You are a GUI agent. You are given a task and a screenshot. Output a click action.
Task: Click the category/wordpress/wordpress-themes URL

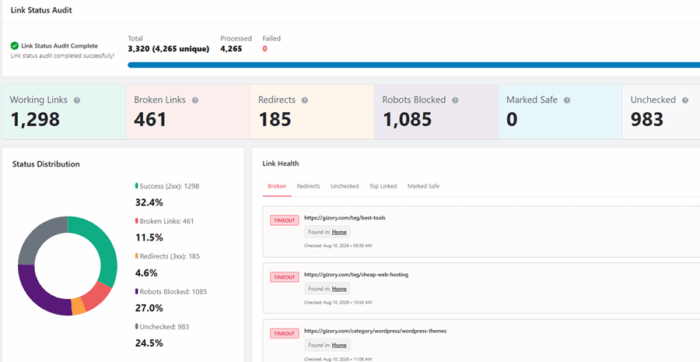tap(375, 331)
